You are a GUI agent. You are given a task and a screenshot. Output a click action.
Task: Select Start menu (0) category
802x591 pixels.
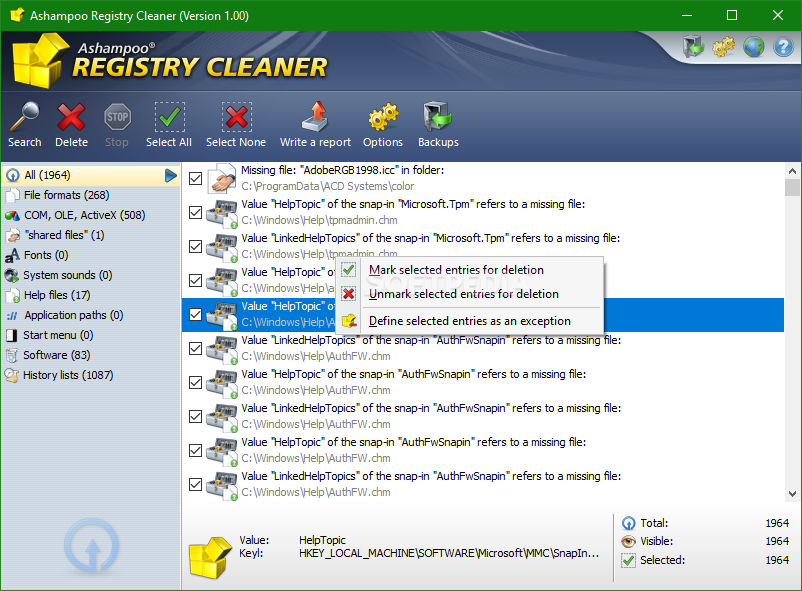coord(91,335)
